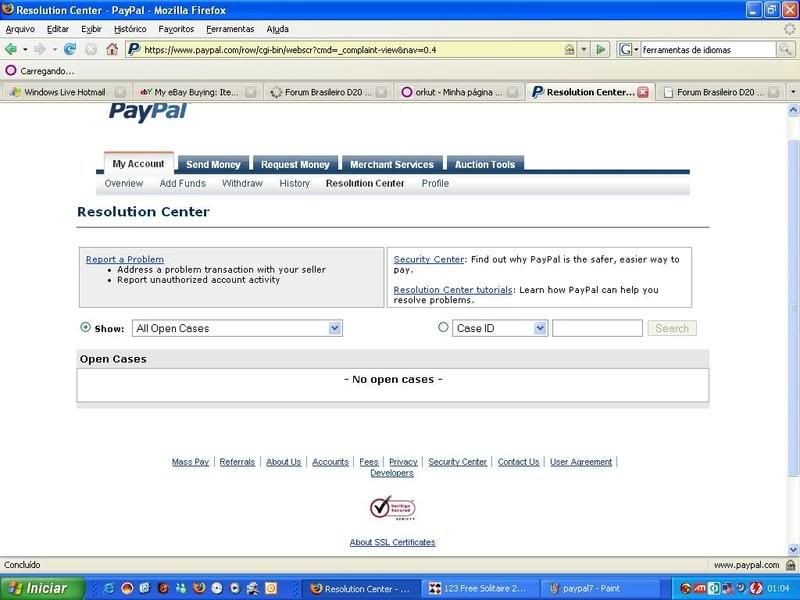Open the Favoritos menu
This screenshot has height=600, width=800.
click(x=176, y=29)
